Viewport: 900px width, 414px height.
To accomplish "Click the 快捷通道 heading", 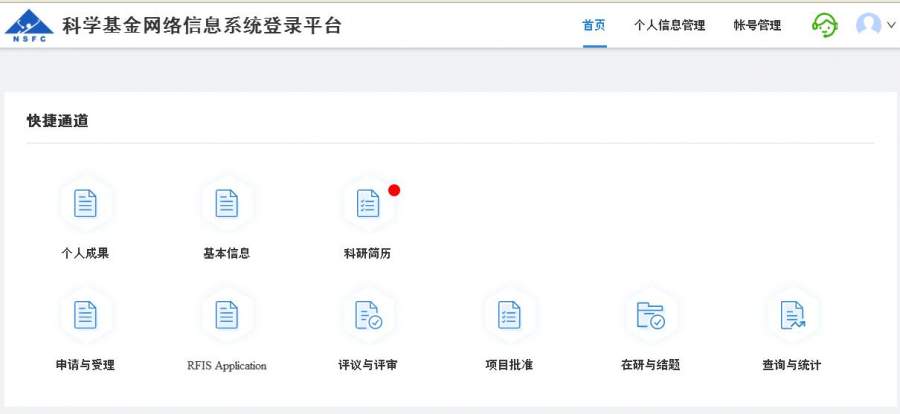I will click(57, 121).
